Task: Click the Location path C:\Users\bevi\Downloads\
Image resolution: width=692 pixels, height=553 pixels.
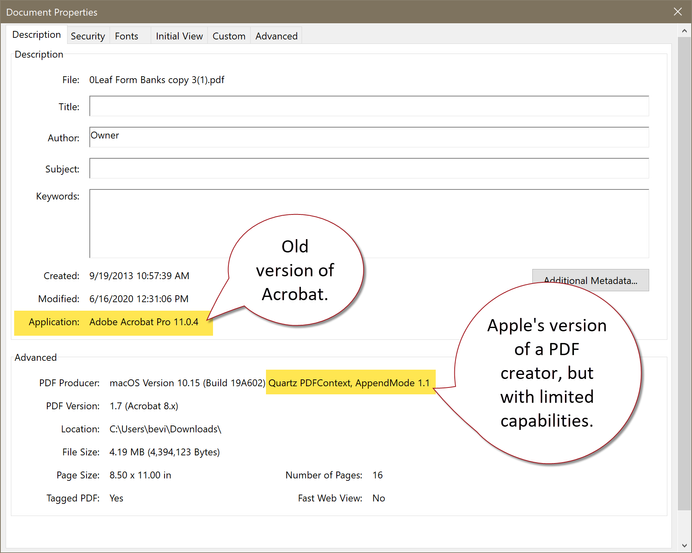Action: click(165, 429)
